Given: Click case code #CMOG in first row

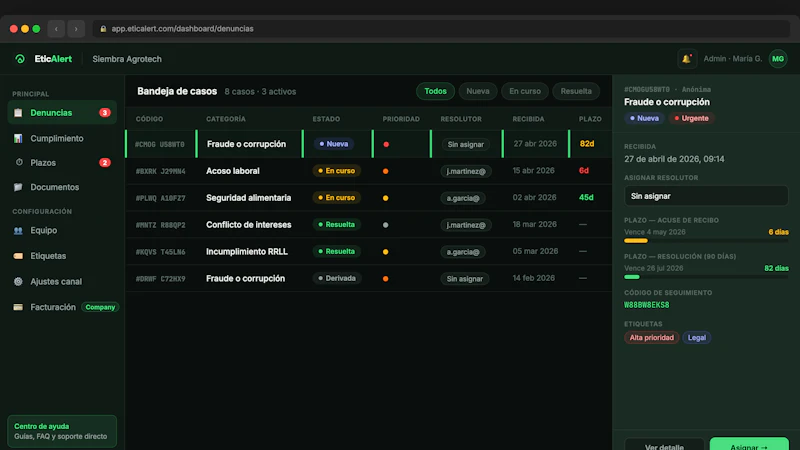Looking at the screenshot, I should click(160, 144).
